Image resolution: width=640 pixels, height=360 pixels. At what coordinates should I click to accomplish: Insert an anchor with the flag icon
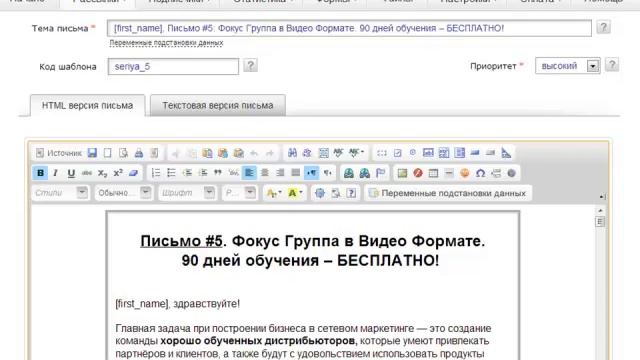pyautogui.click(x=380, y=173)
